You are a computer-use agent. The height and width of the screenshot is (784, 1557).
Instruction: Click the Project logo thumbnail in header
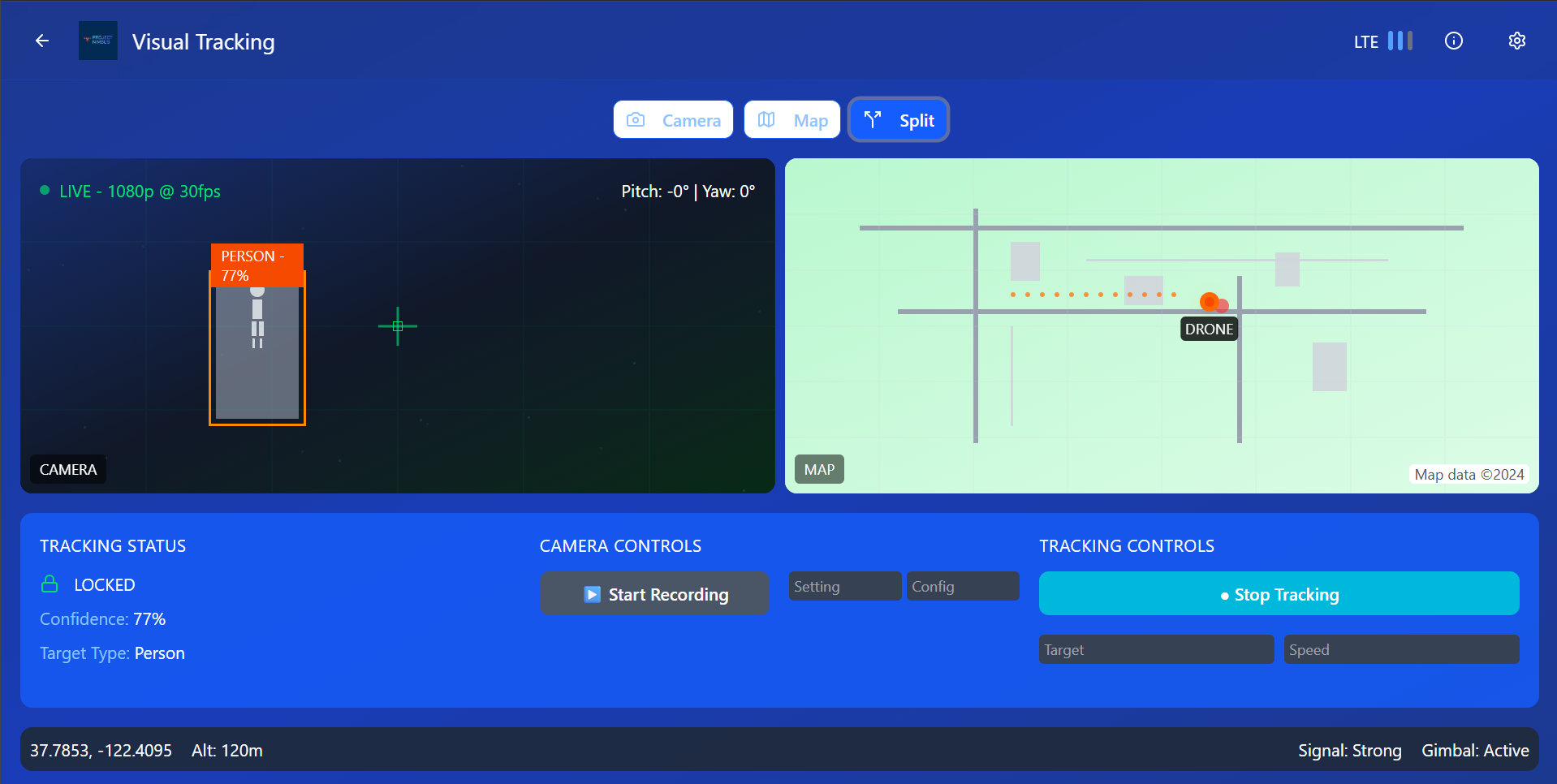[x=98, y=41]
